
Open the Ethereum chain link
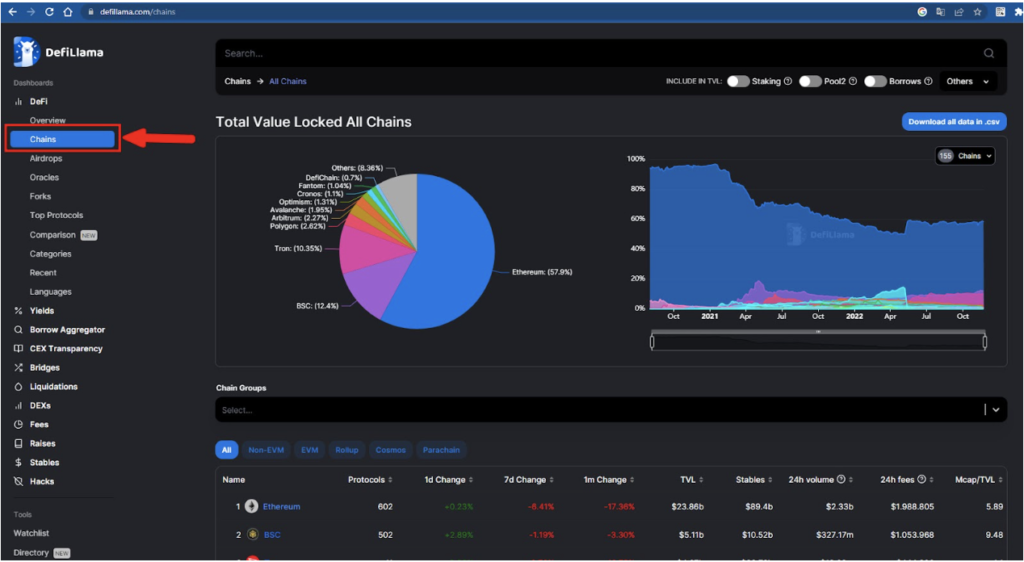(281, 507)
